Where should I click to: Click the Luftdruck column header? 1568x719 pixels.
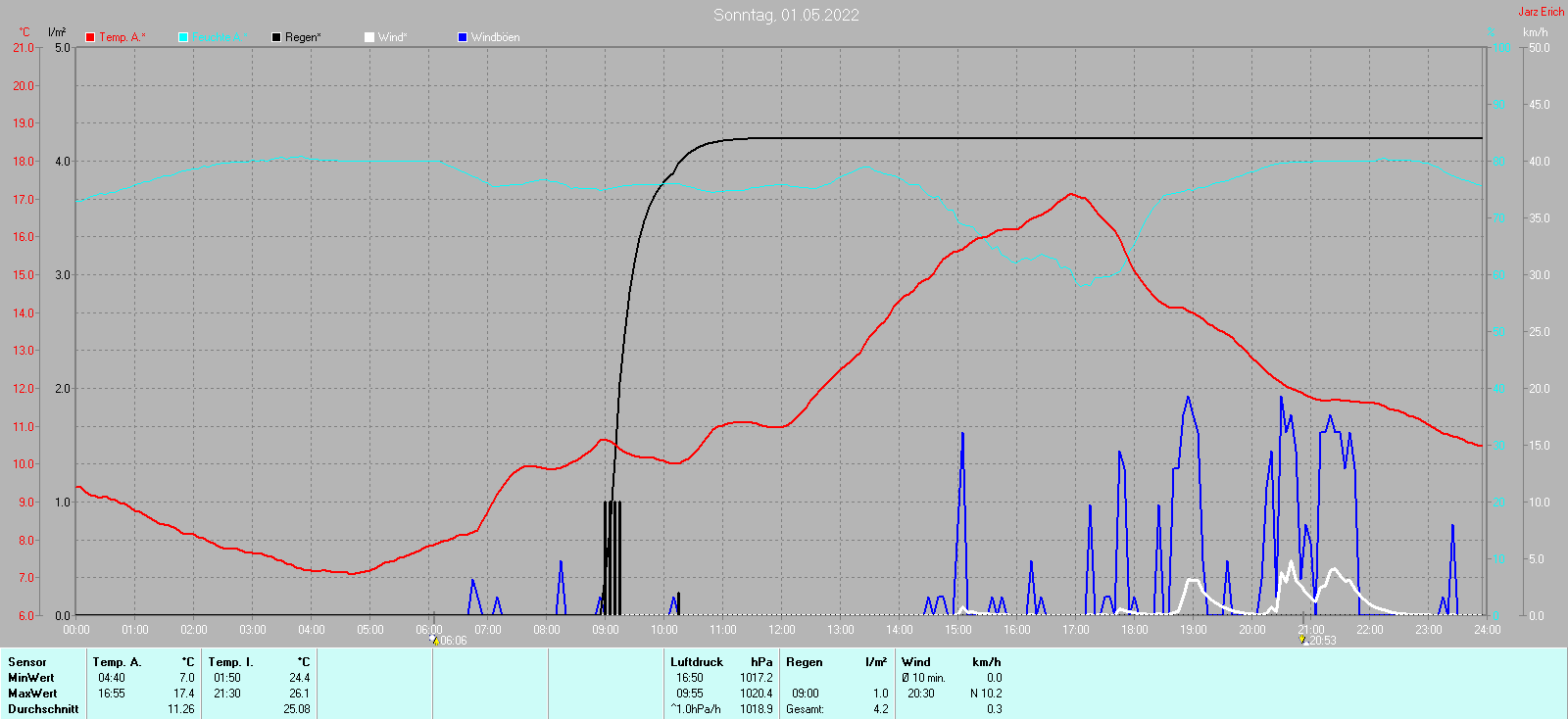point(697,662)
